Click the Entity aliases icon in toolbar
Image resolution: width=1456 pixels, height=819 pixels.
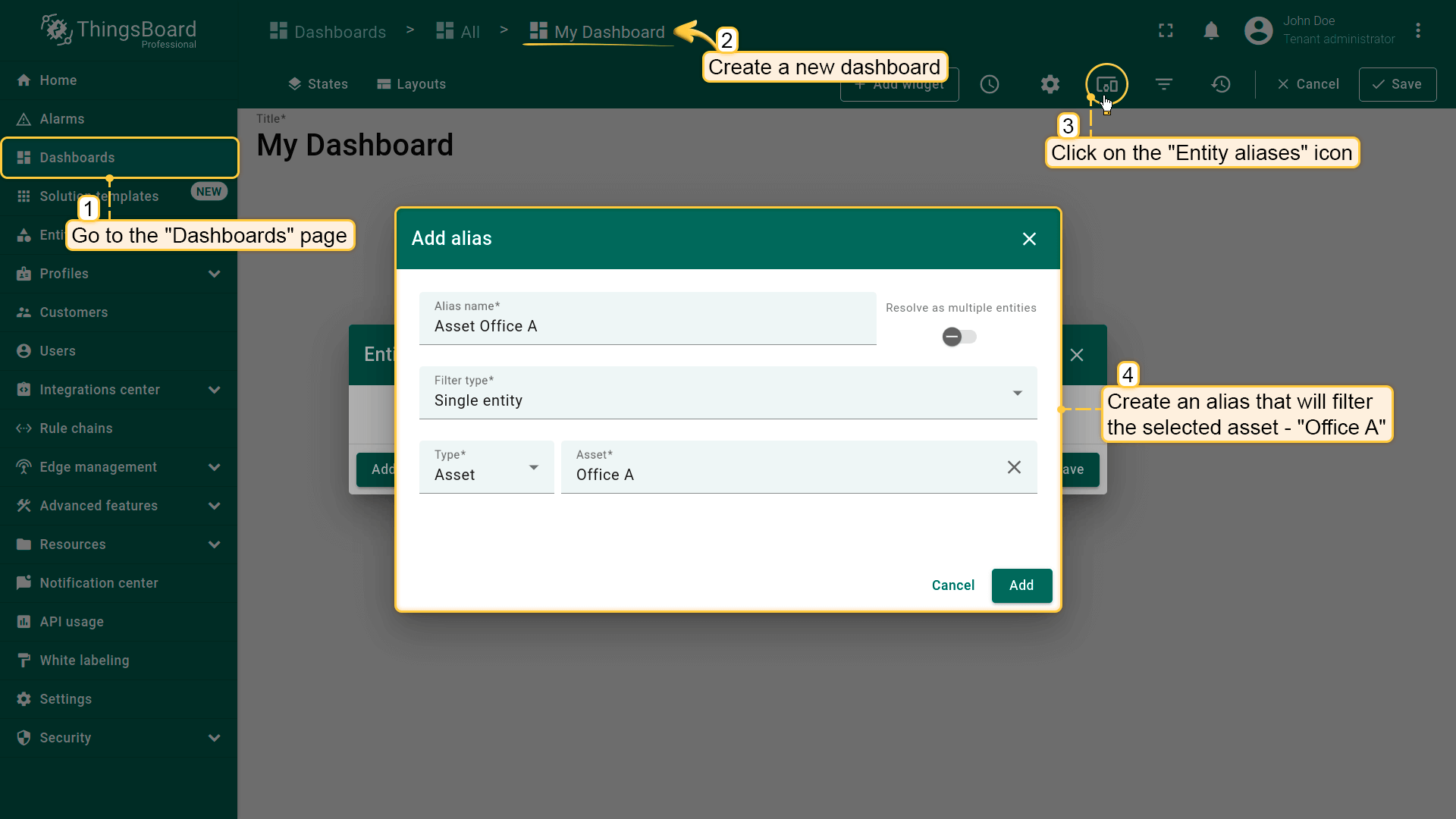pyautogui.click(x=1106, y=84)
